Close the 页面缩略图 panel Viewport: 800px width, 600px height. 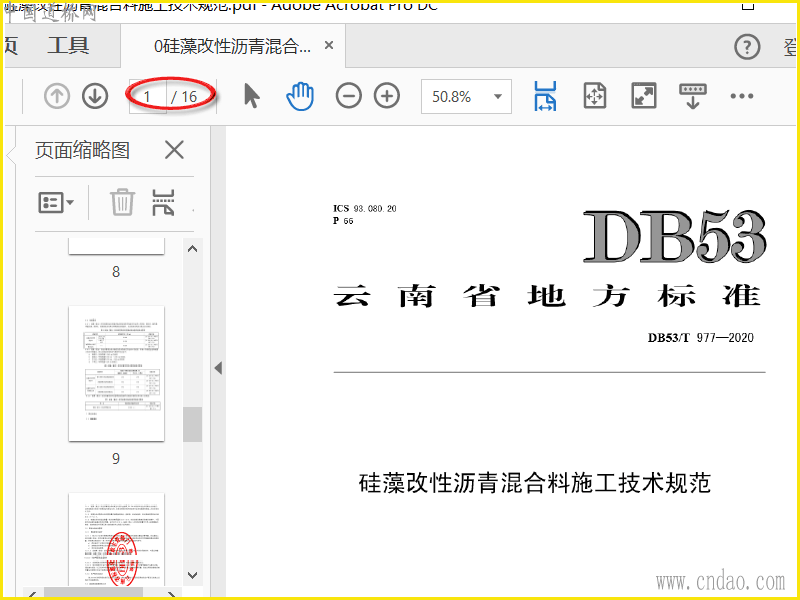[174, 151]
